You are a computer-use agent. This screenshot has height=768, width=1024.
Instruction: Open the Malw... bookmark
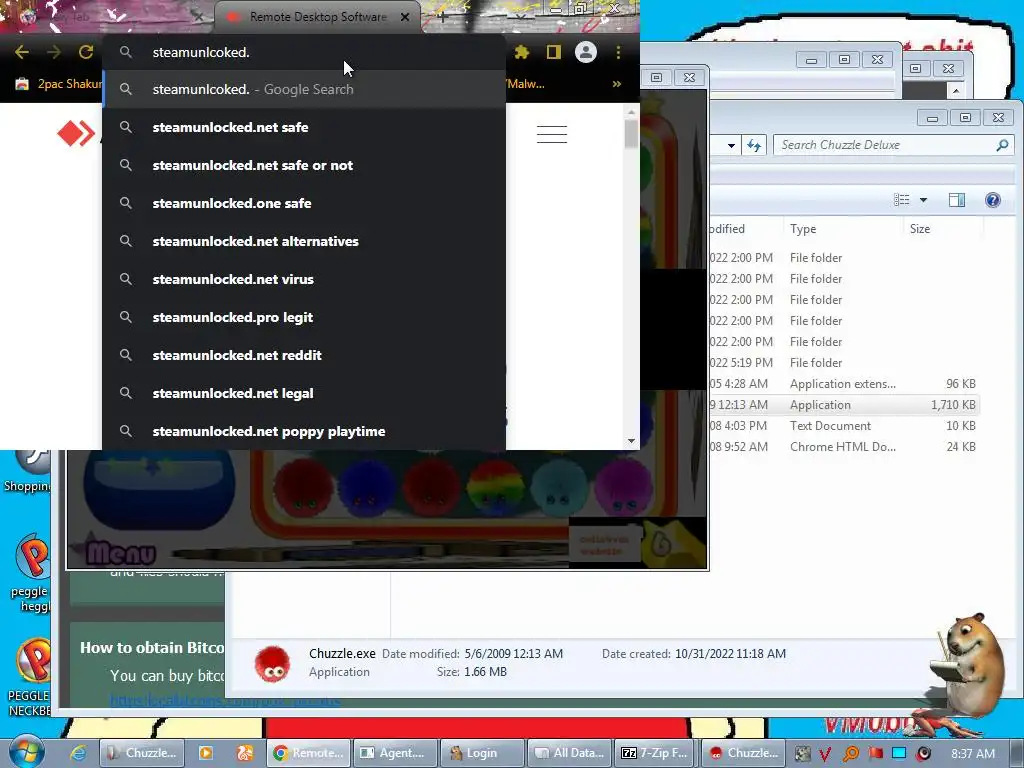click(x=526, y=84)
